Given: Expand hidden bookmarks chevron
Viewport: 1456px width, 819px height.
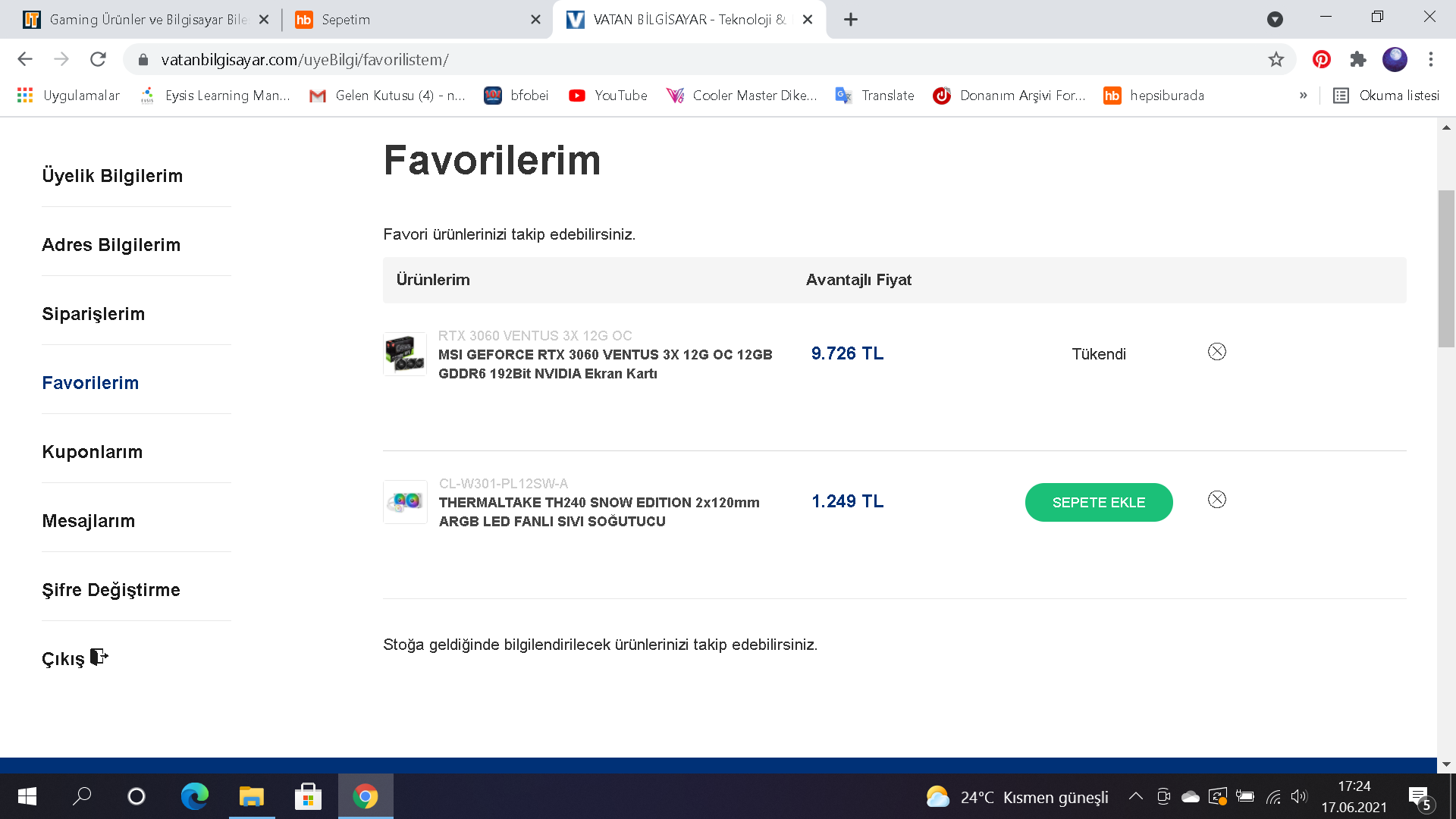Looking at the screenshot, I should point(1304,96).
